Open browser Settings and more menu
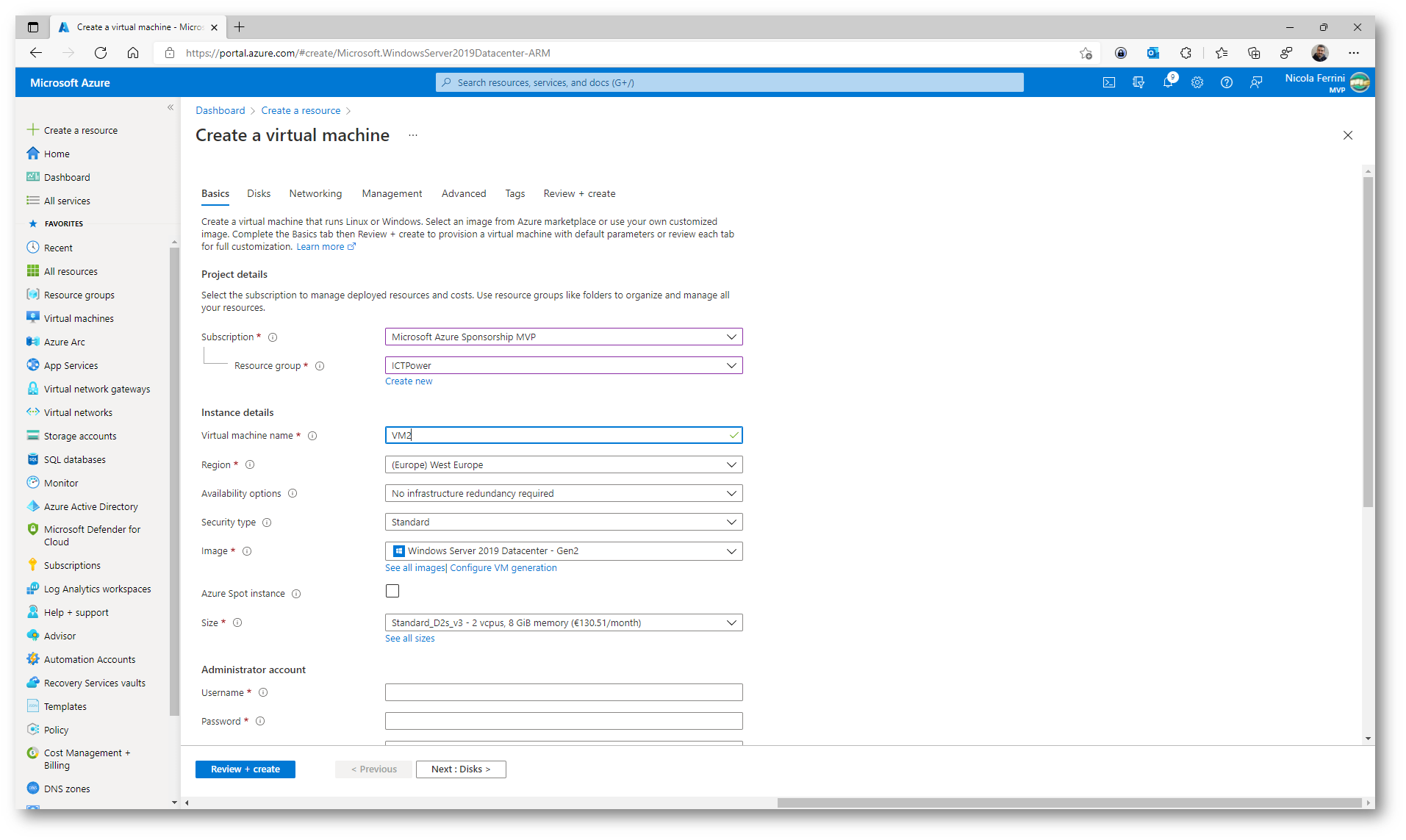This screenshot has width=1406, height=840. 1354,53
